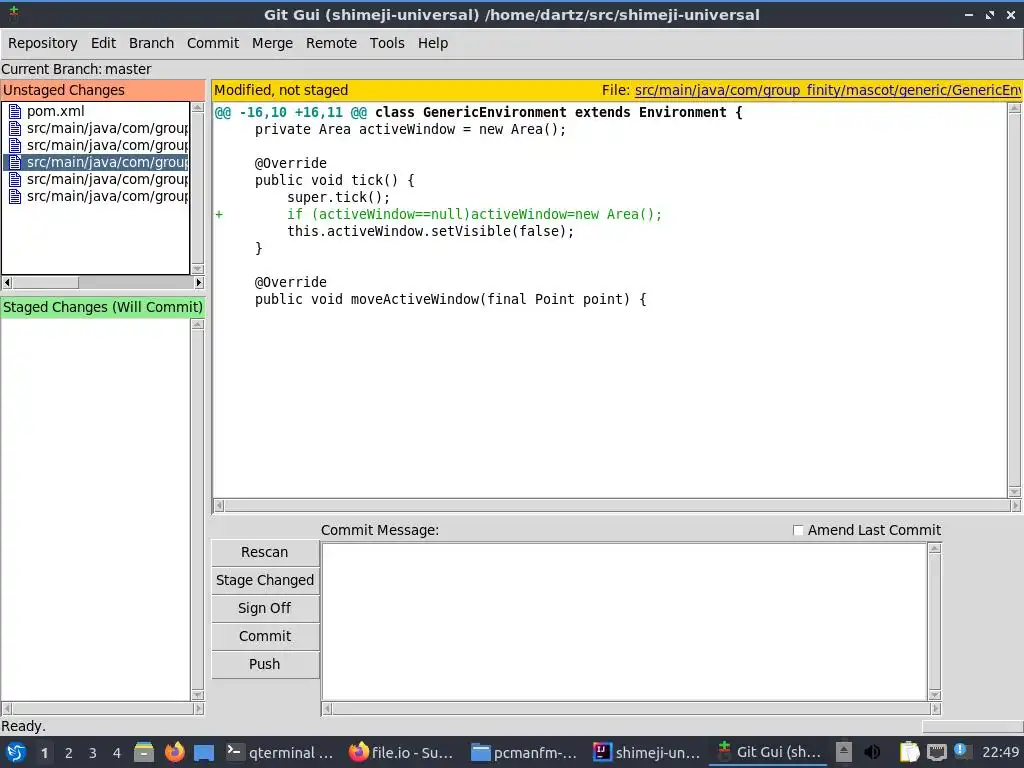Open the network monitor tray icon
The height and width of the screenshot is (768, 1024).
pyautogui.click(x=936, y=752)
